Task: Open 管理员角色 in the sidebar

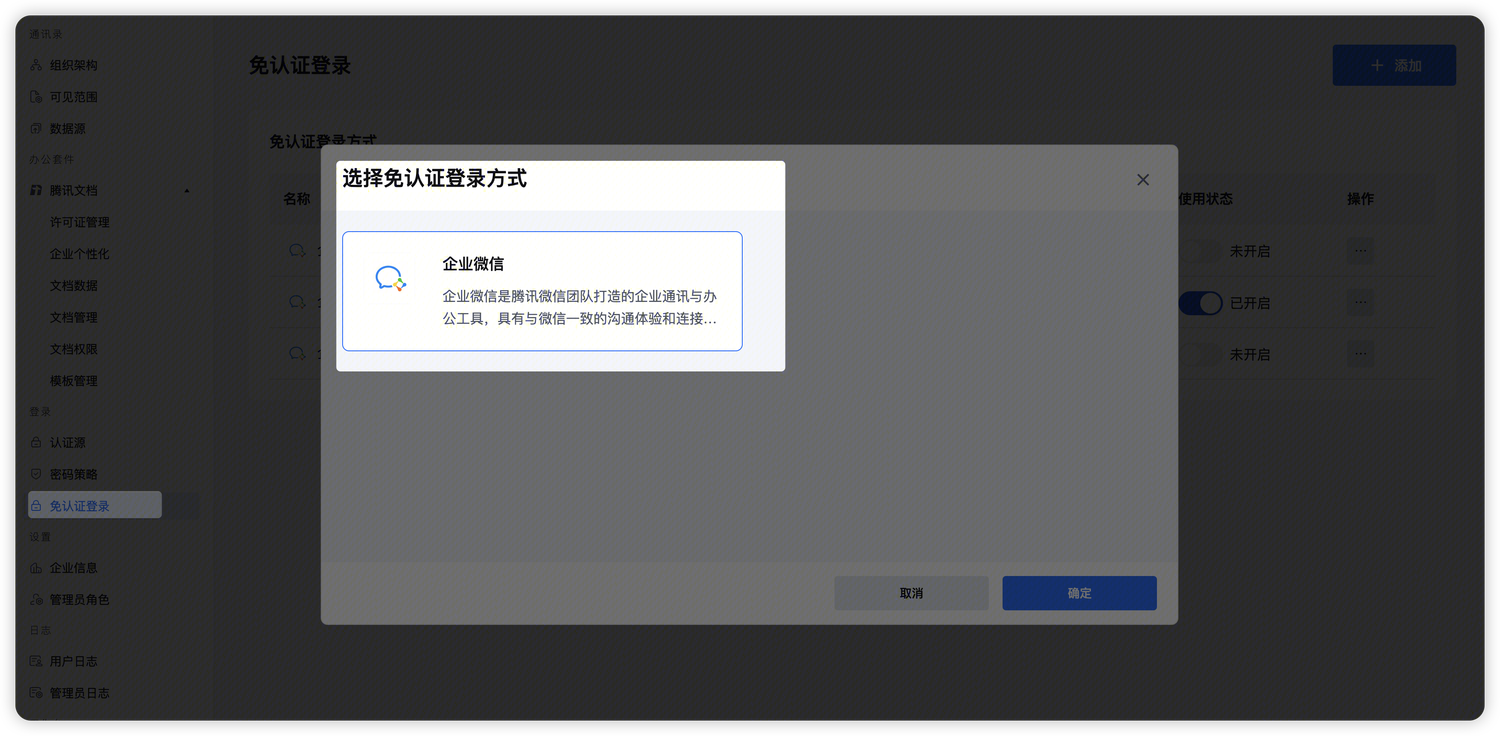Action: (x=79, y=600)
